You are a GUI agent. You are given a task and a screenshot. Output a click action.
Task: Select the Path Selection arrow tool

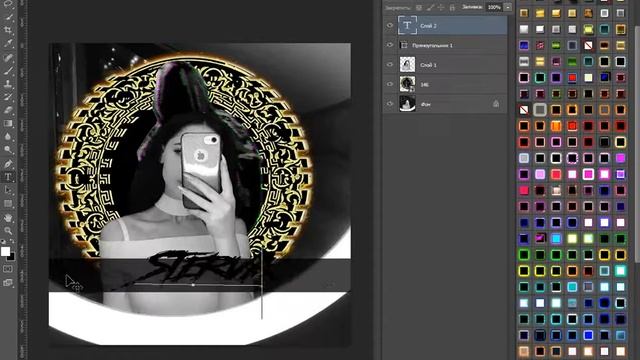[8, 190]
